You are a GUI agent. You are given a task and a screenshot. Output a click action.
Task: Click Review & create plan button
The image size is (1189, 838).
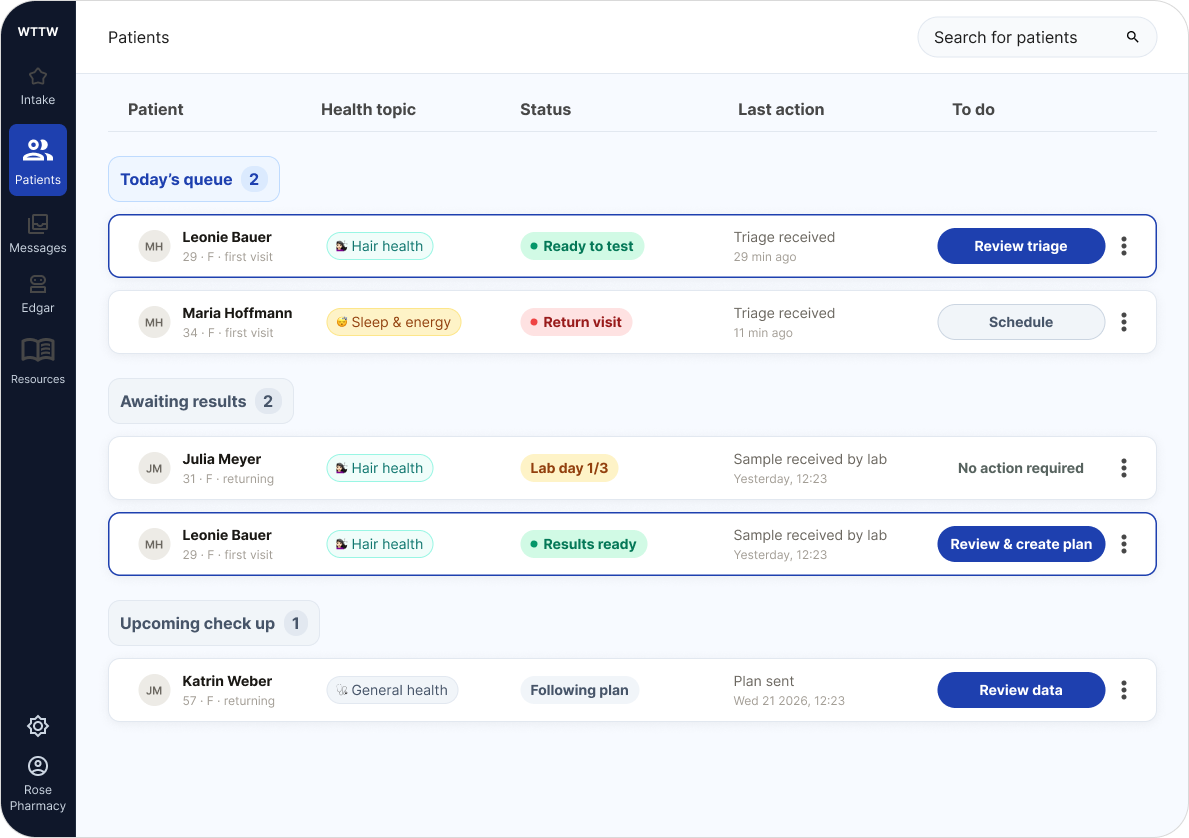(x=1021, y=544)
